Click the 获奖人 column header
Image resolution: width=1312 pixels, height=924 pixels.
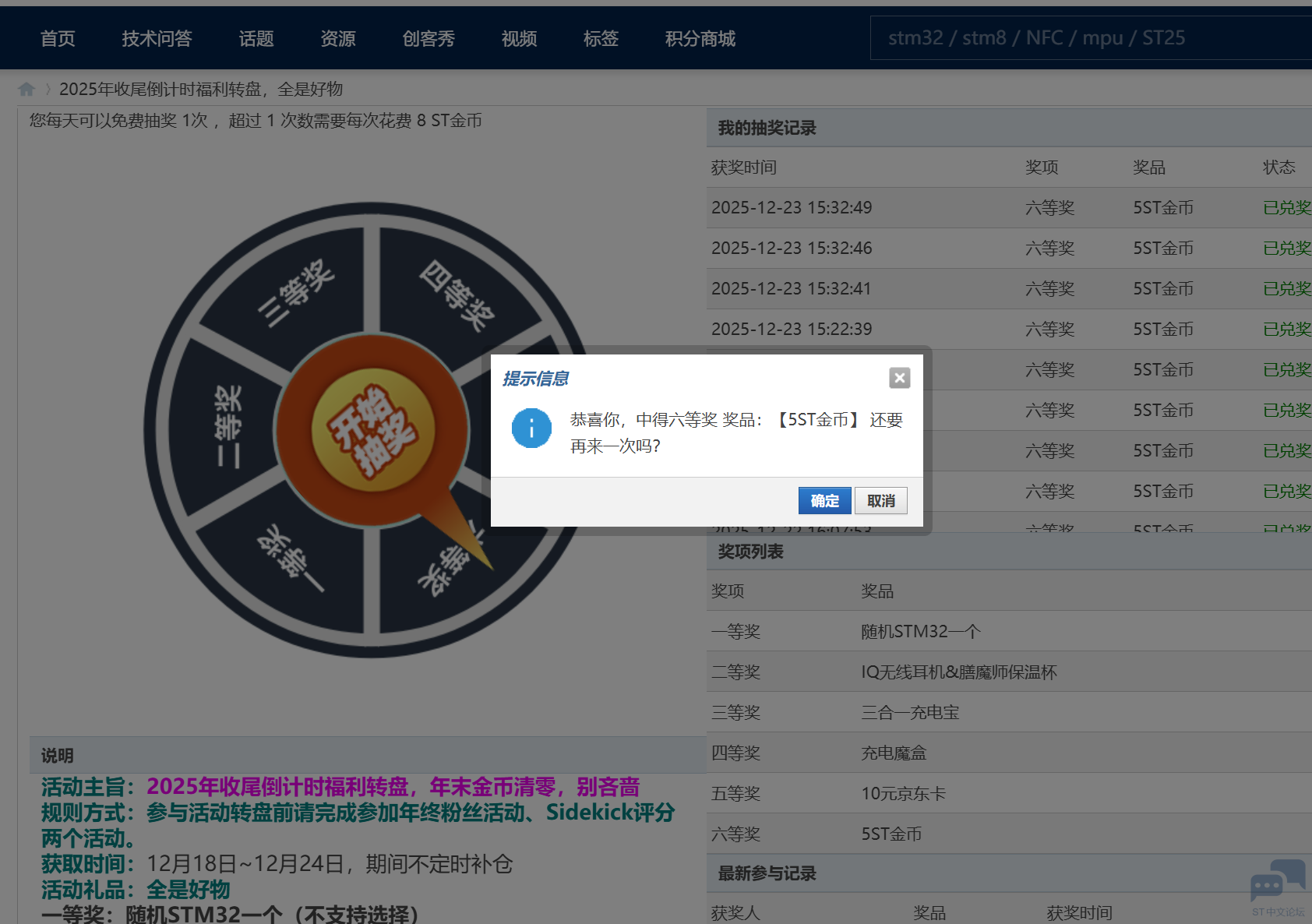(x=735, y=913)
